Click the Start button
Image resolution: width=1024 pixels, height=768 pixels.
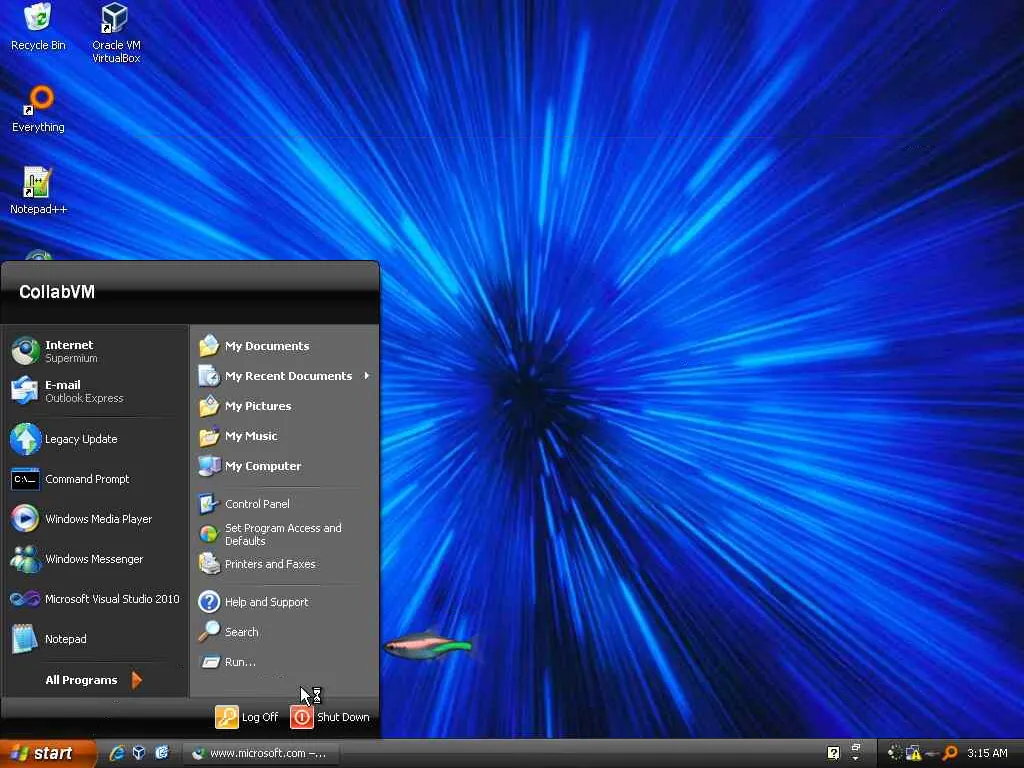click(x=47, y=754)
